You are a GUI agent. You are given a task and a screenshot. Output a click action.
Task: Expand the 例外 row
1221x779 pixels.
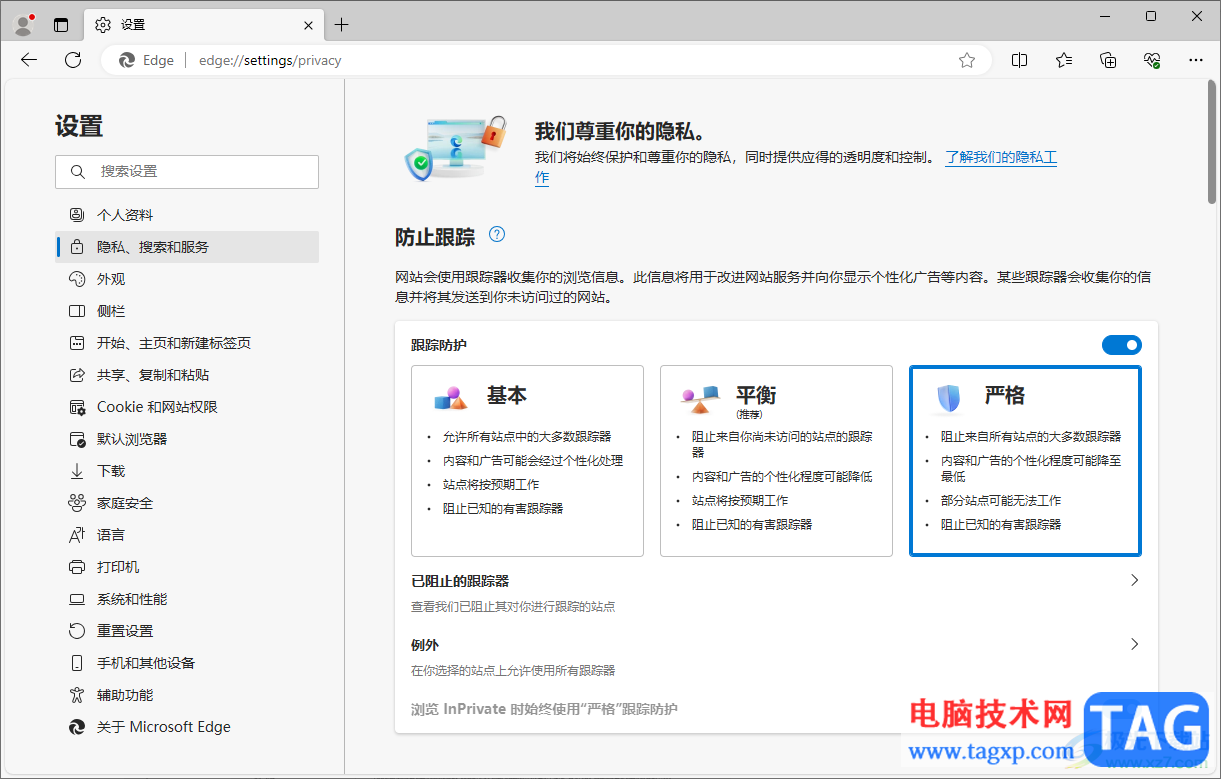(x=776, y=657)
